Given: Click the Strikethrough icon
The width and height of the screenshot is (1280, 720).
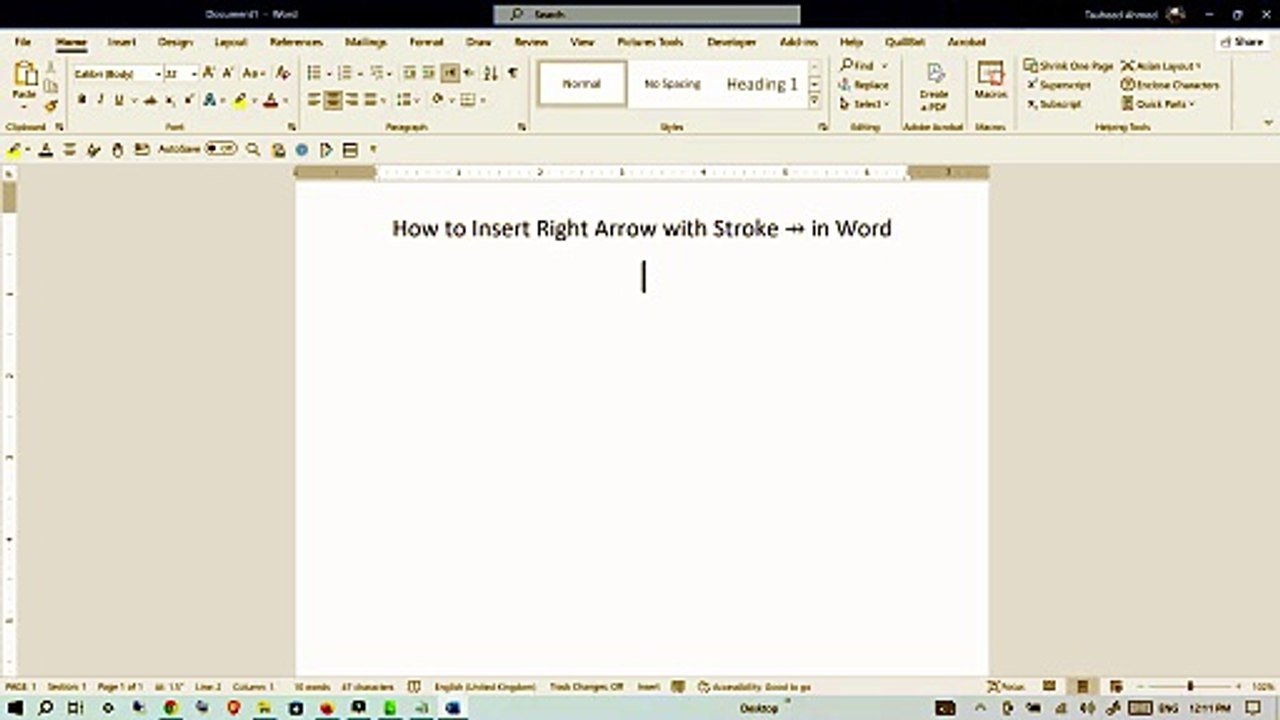Looking at the screenshot, I should [151, 100].
